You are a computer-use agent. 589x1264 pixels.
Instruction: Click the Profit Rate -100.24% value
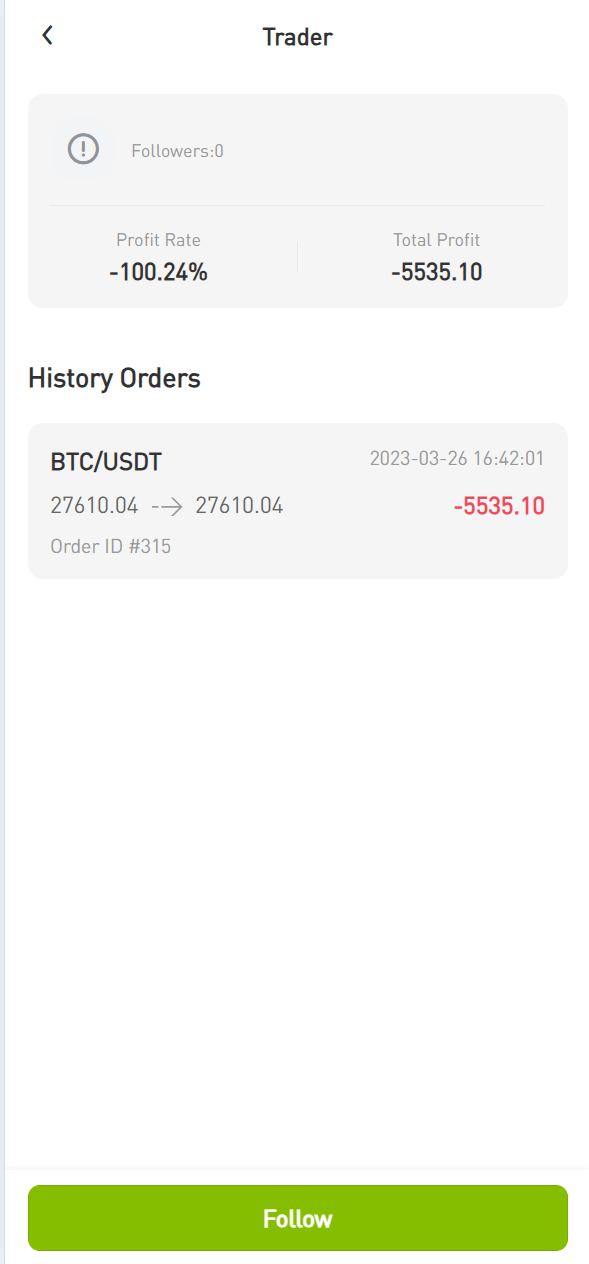(158, 271)
